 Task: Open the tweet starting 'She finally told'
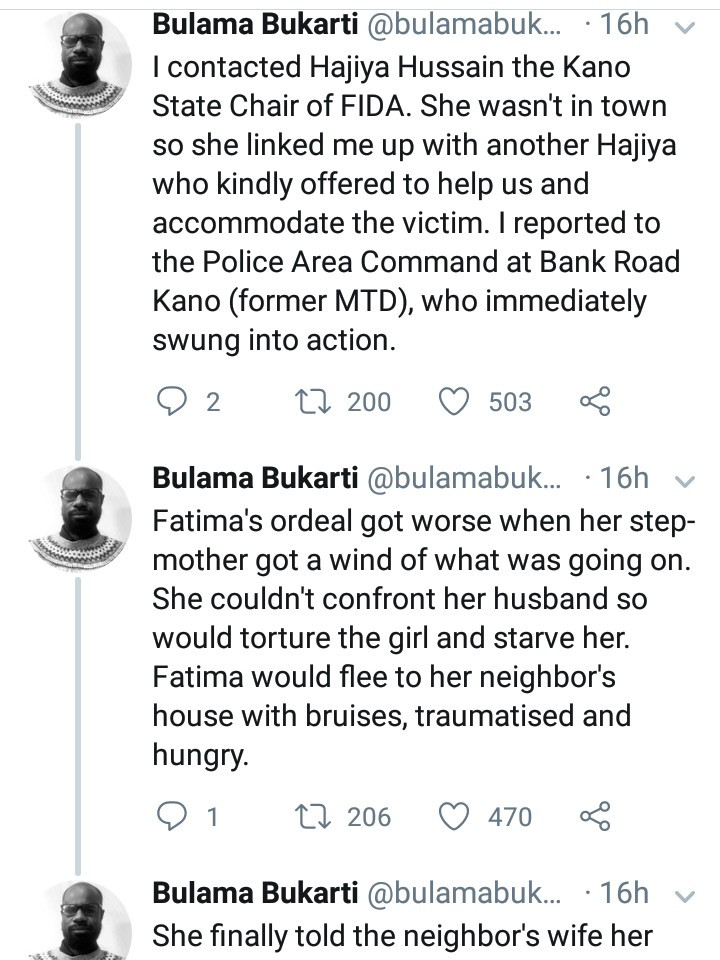[x=402, y=937]
